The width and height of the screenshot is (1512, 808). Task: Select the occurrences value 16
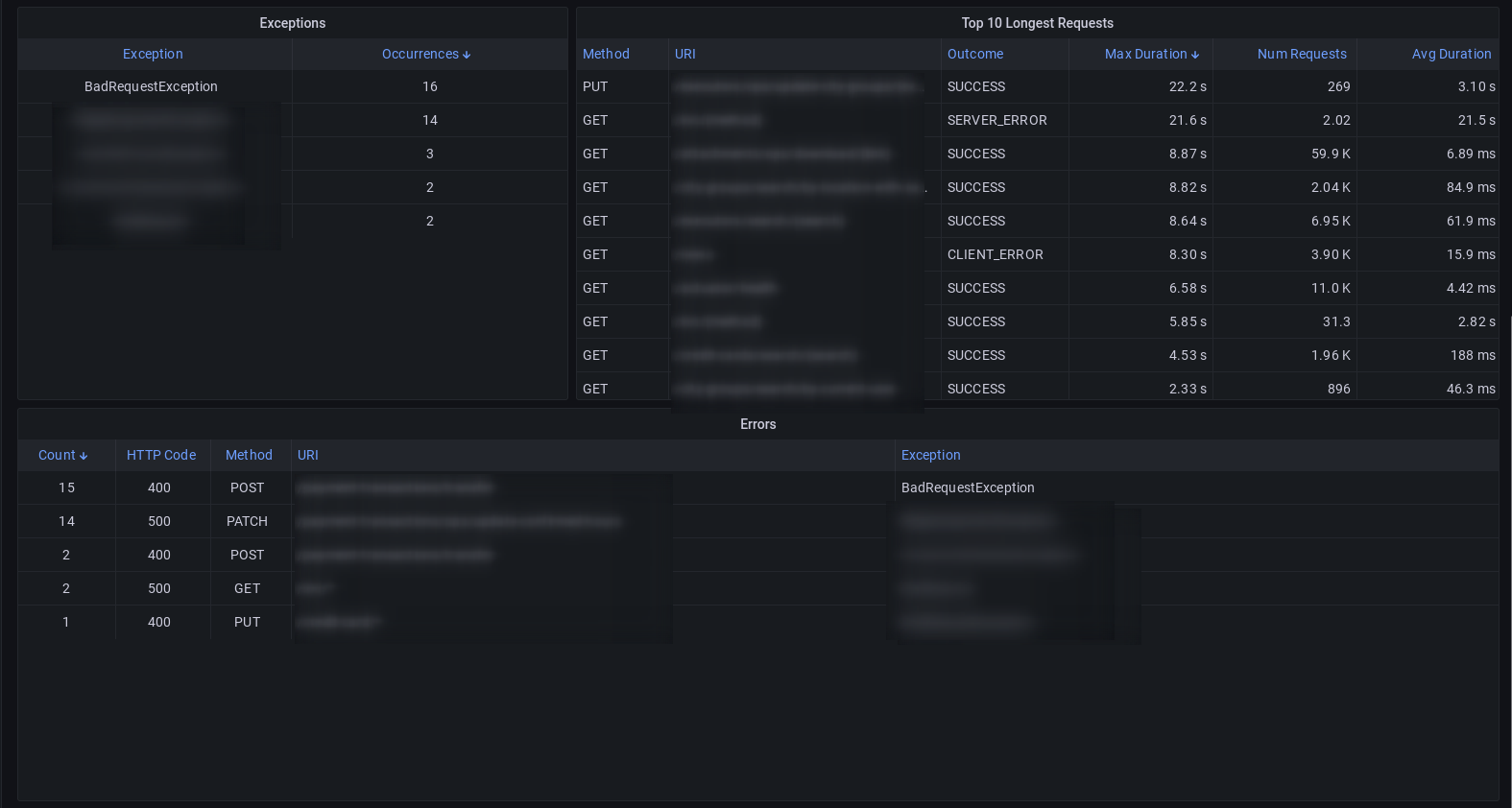click(430, 86)
